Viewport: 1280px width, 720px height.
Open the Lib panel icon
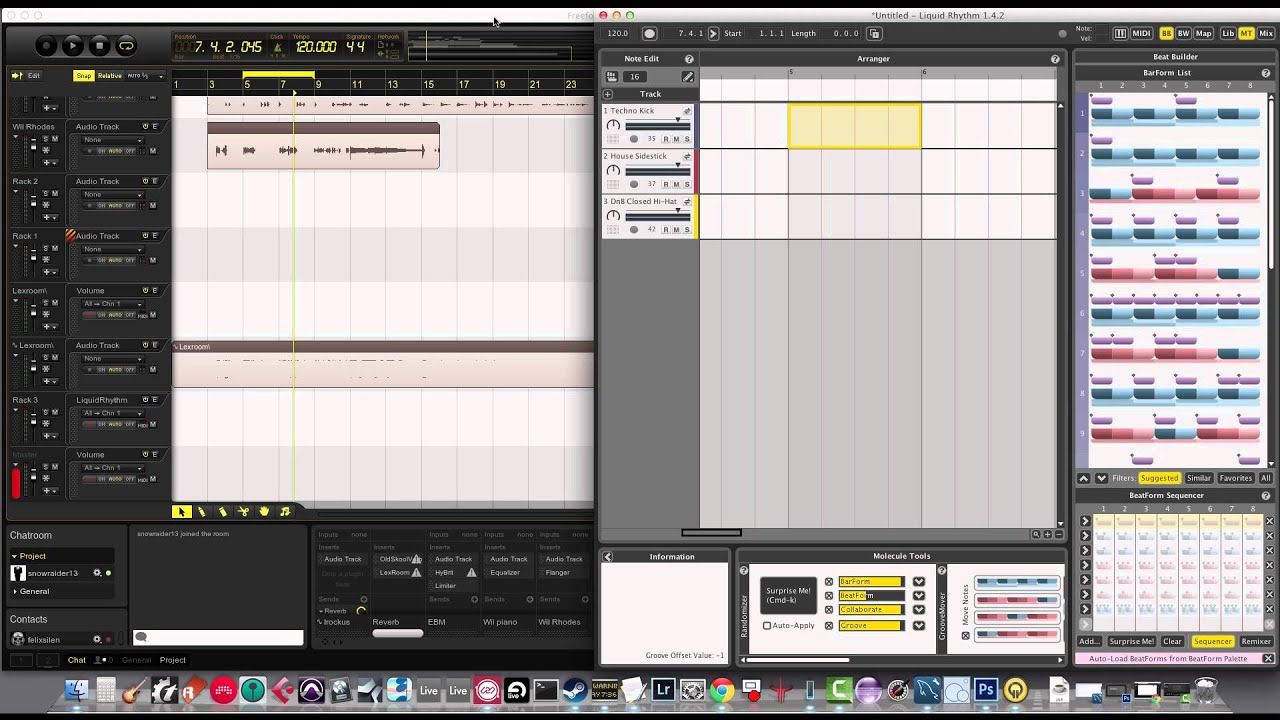coord(1228,33)
